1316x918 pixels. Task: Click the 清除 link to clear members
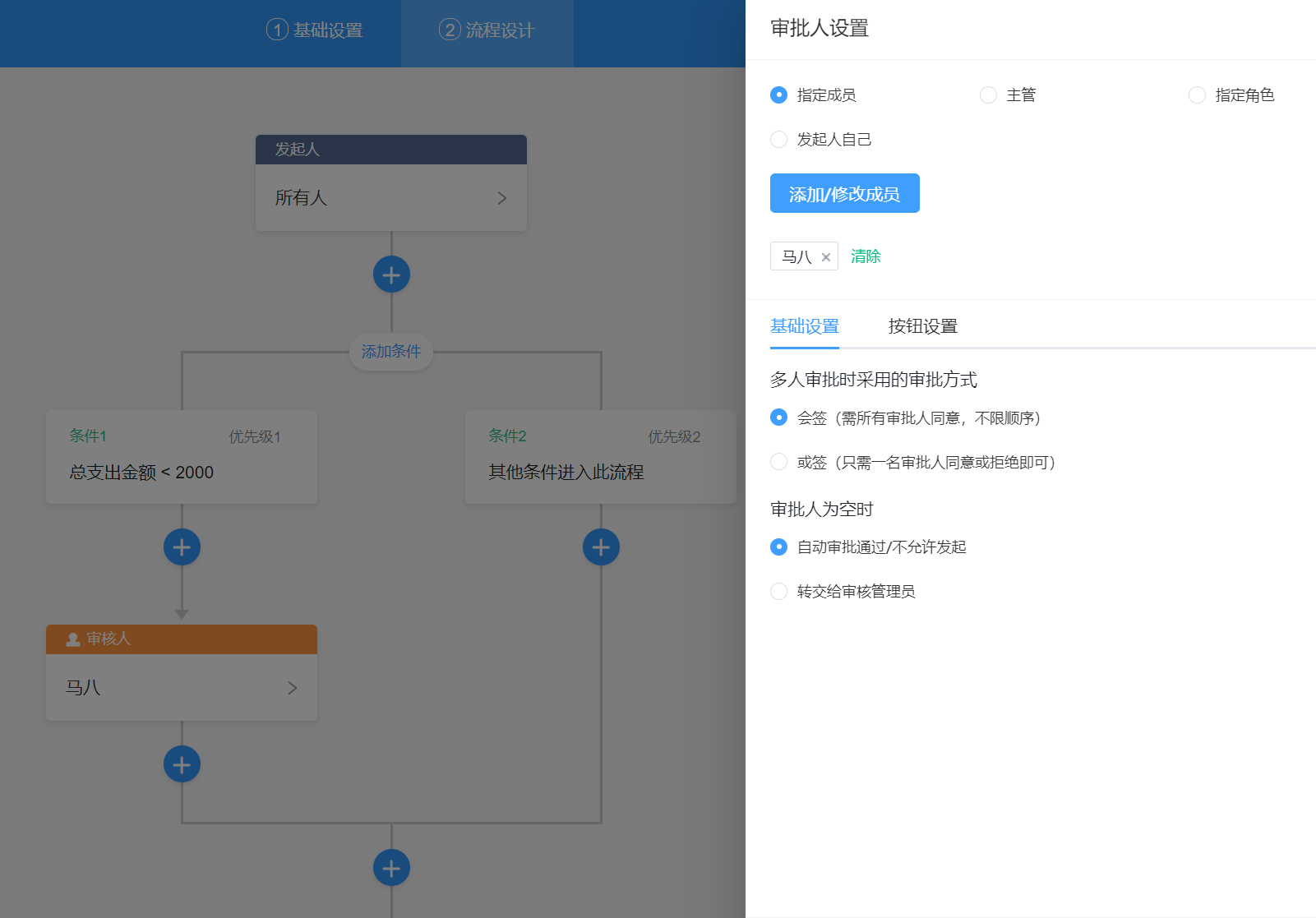[x=866, y=256]
